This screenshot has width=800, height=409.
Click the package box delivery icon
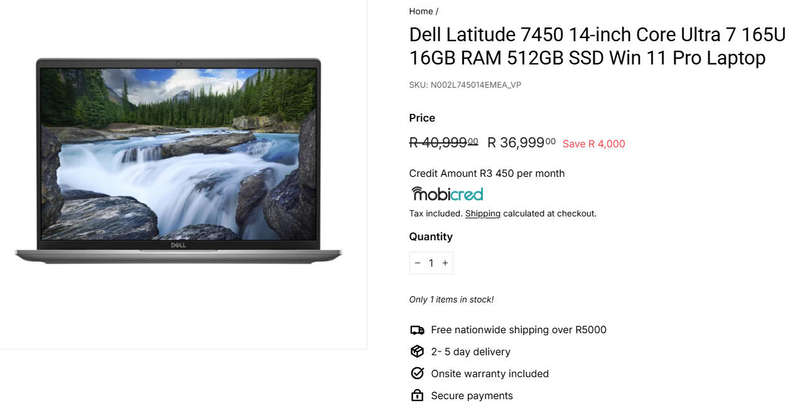[417, 351]
